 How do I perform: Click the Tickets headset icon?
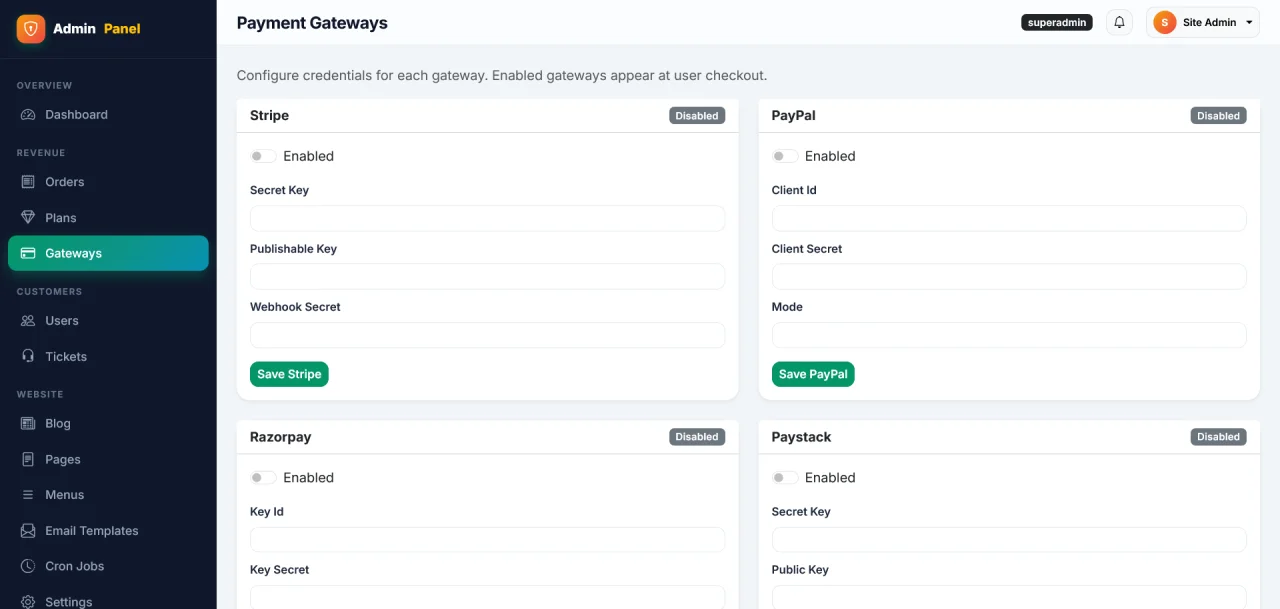point(28,357)
